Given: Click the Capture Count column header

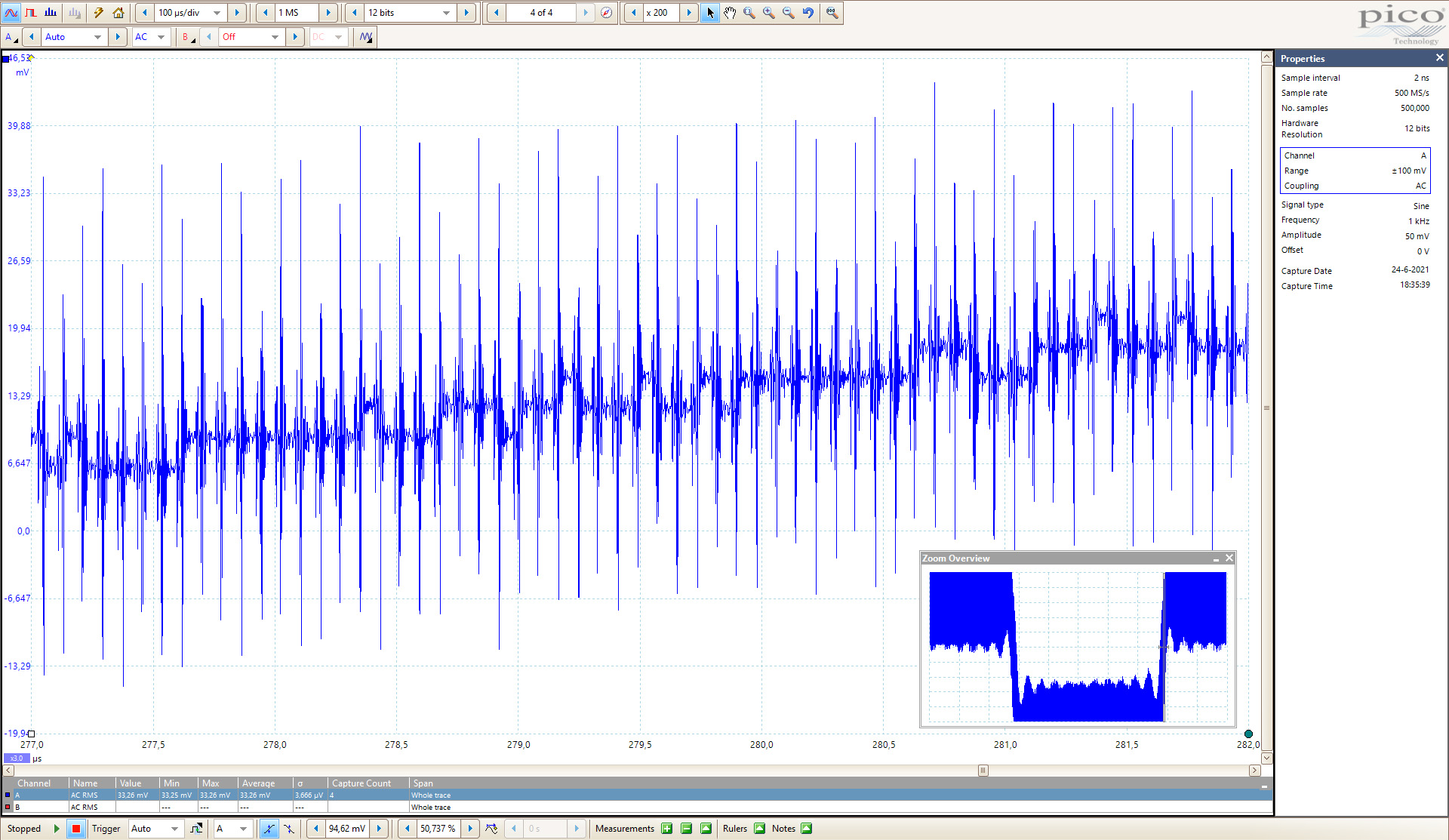Looking at the screenshot, I should click(368, 783).
